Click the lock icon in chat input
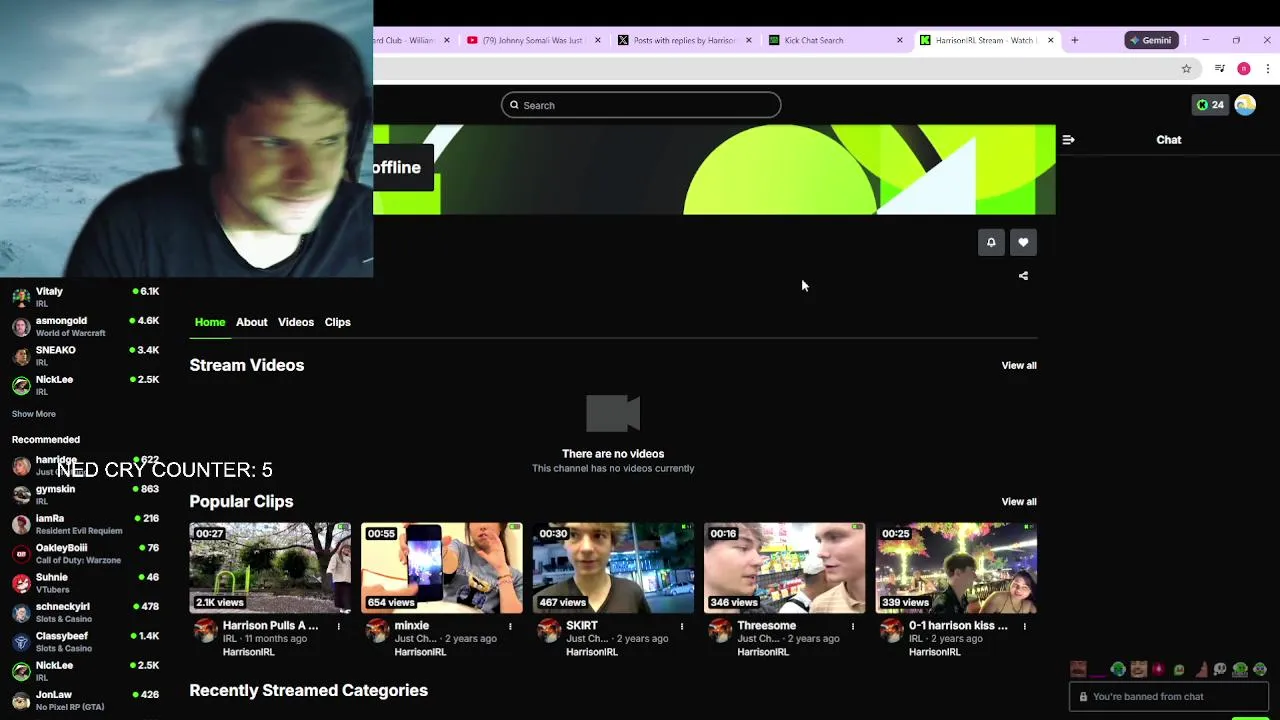Screen dimensions: 1280x720 1083,697
